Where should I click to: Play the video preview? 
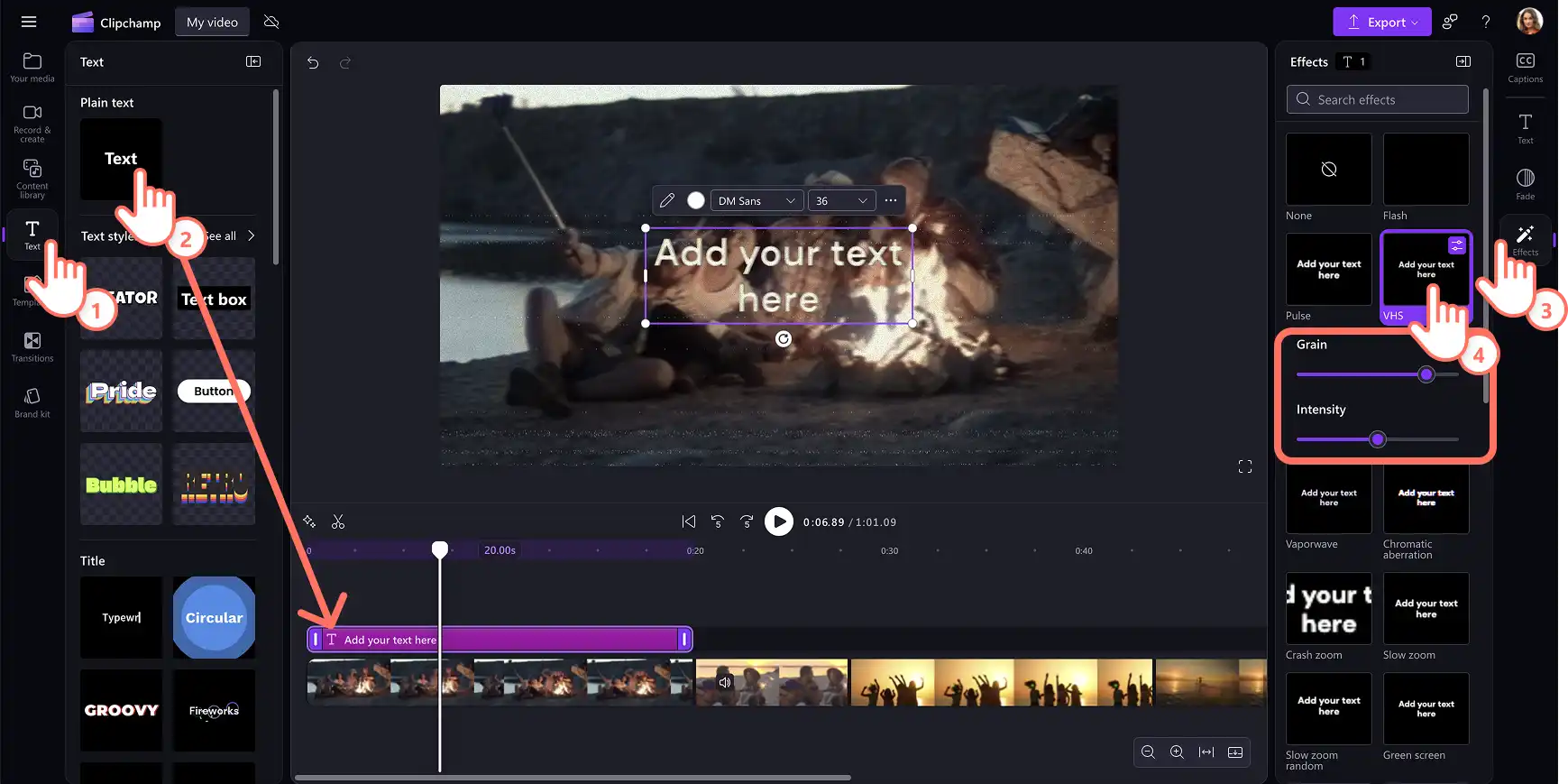[x=779, y=521]
